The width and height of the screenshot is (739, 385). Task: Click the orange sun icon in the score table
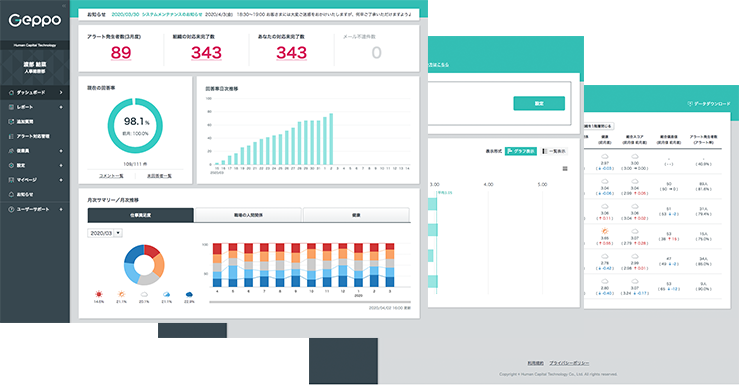click(605, 231)
